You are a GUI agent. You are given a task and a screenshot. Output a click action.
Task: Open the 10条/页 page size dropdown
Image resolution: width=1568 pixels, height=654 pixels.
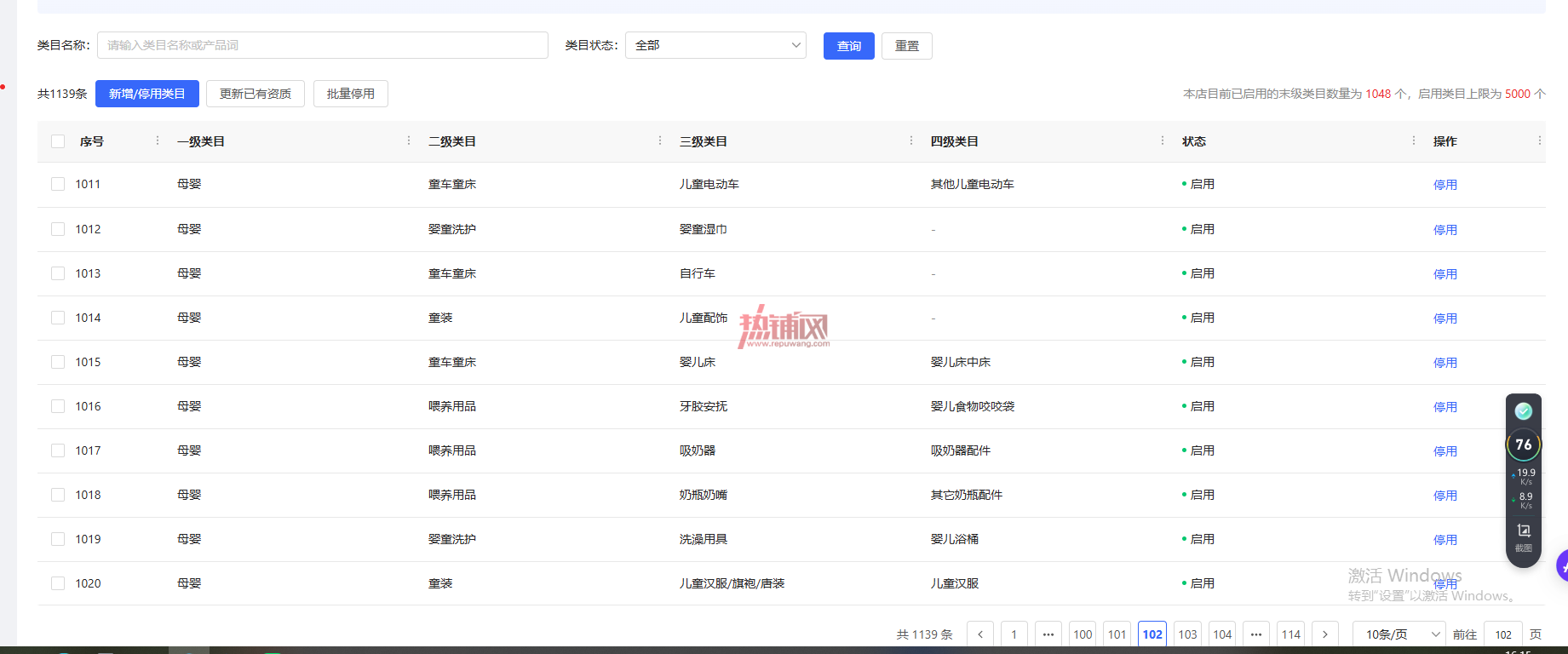1399,634
